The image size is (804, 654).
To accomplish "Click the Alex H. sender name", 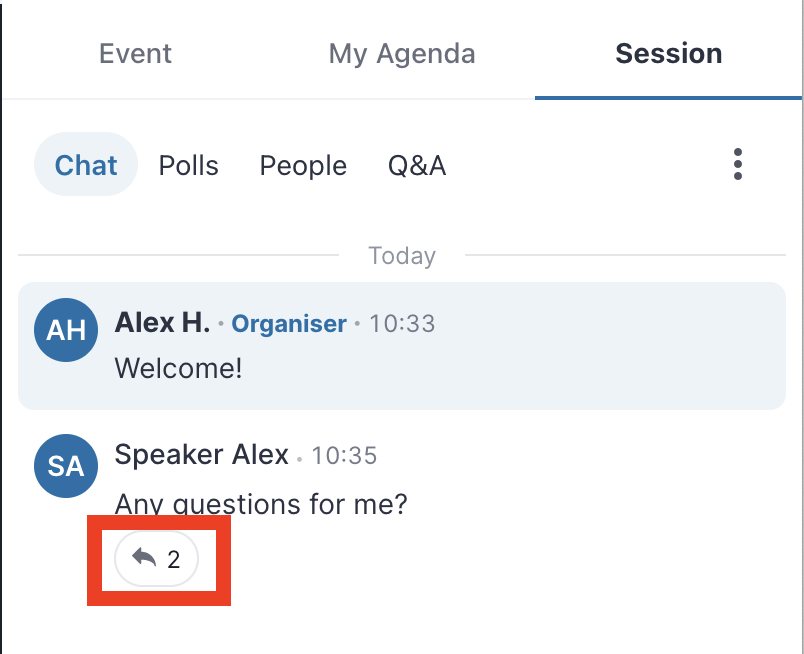I will 162,323.
